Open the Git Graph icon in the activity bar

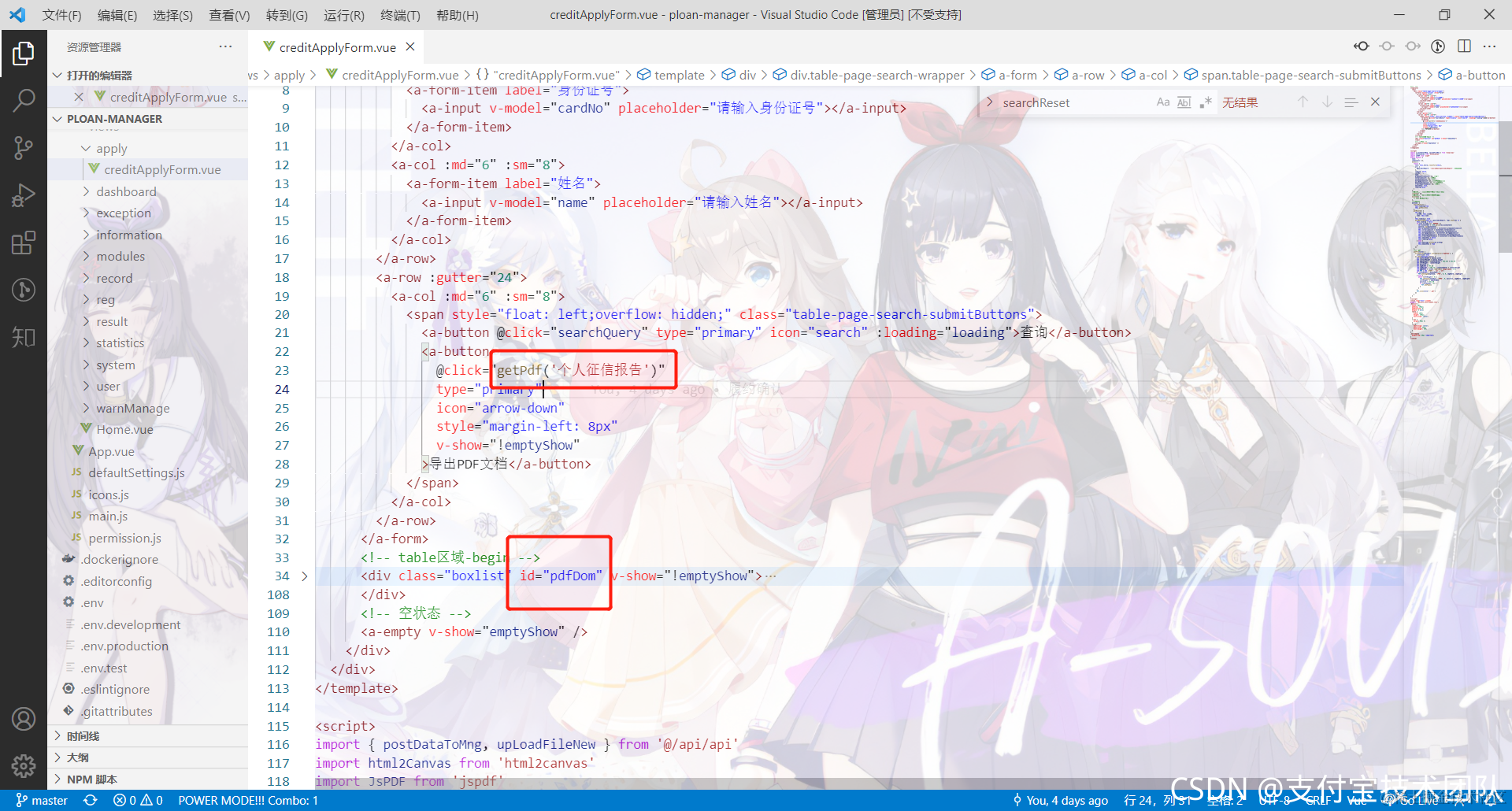24,290
